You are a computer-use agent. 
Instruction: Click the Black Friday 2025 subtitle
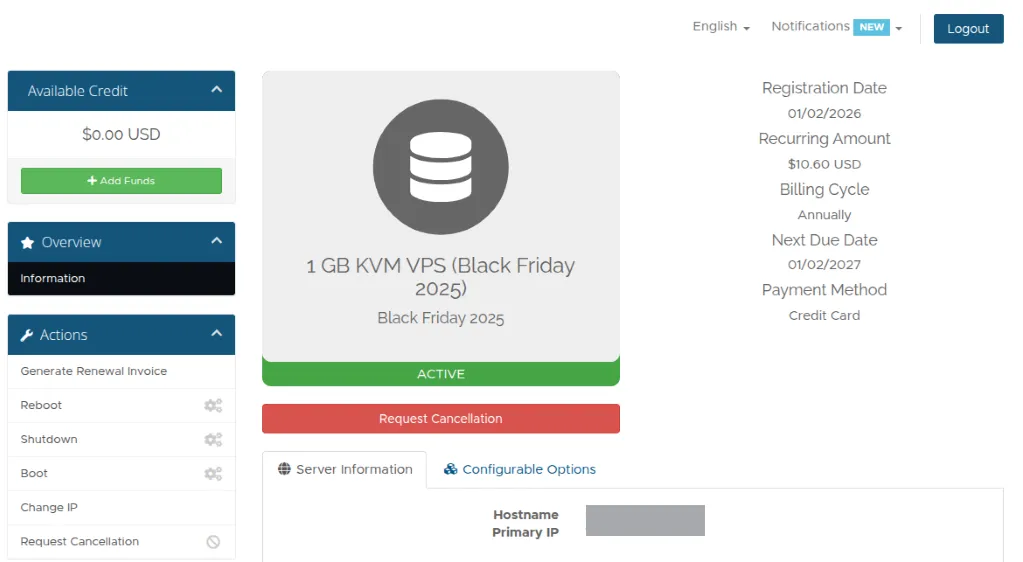440,319
